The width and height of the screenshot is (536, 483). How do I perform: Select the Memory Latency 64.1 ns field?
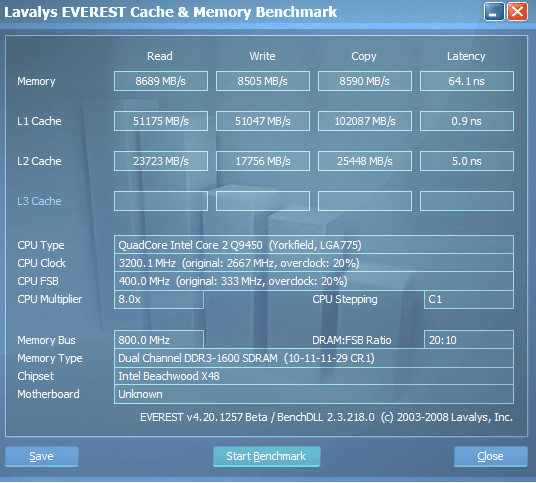(x=467, y=81)
